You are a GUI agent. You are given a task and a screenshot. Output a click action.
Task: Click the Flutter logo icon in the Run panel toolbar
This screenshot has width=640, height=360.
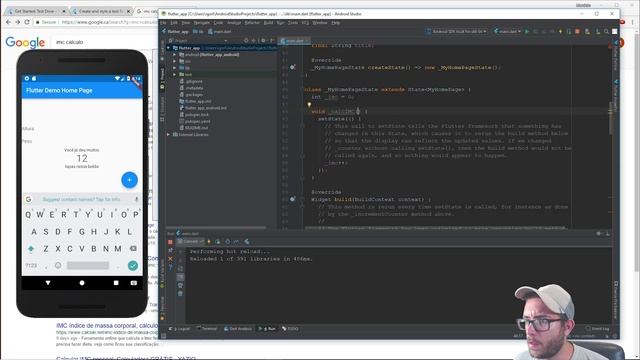247,242
